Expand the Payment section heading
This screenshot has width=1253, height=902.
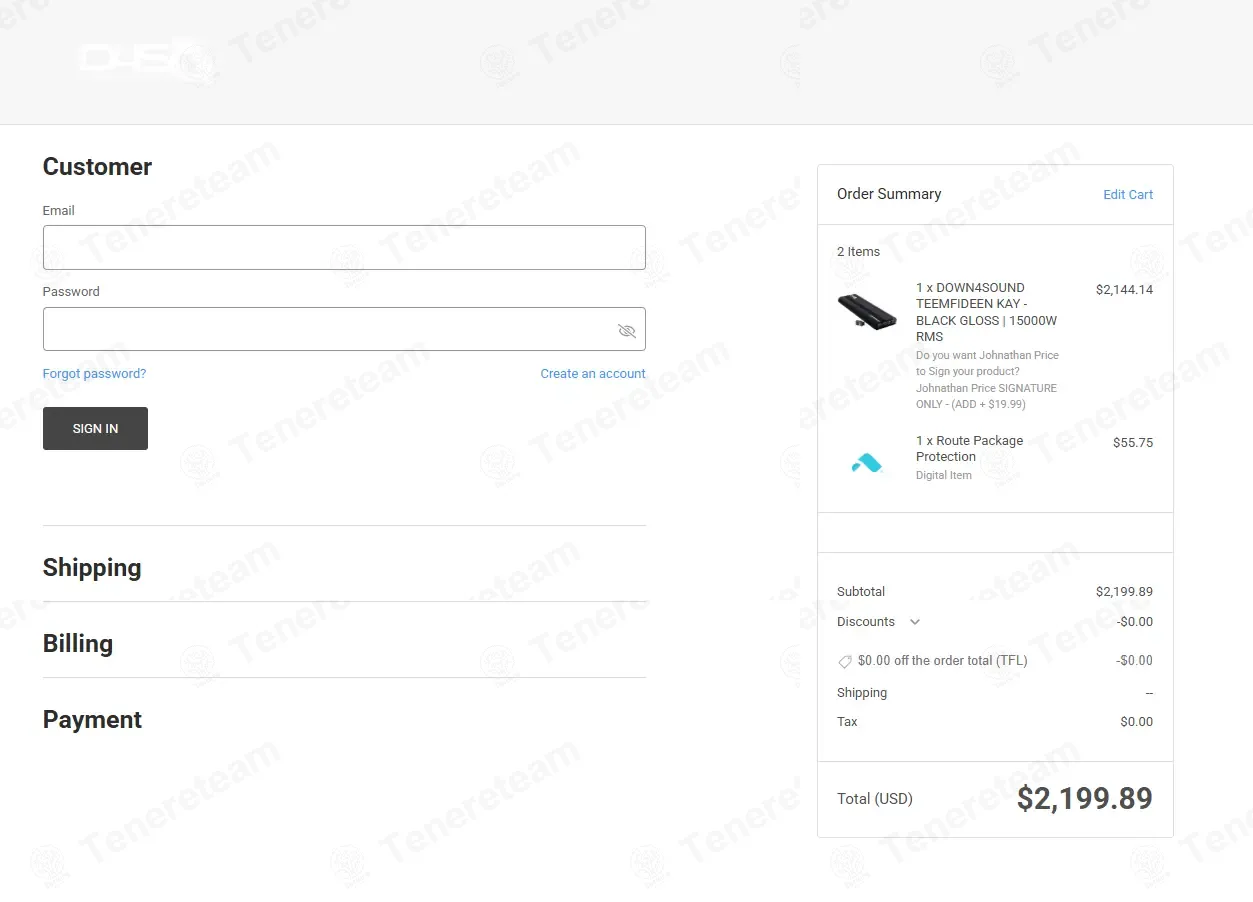92,720
